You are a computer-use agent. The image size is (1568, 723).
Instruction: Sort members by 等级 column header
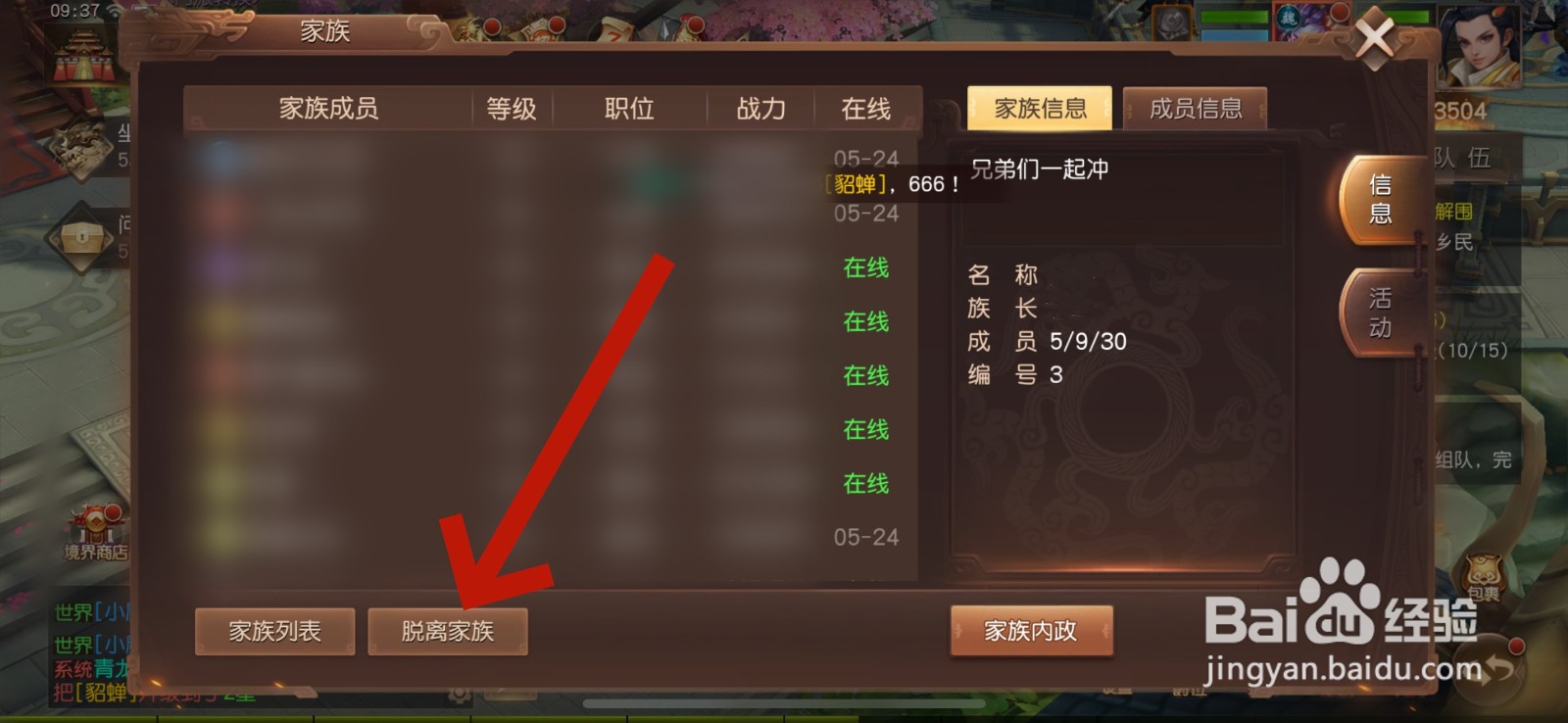(512, 109)
